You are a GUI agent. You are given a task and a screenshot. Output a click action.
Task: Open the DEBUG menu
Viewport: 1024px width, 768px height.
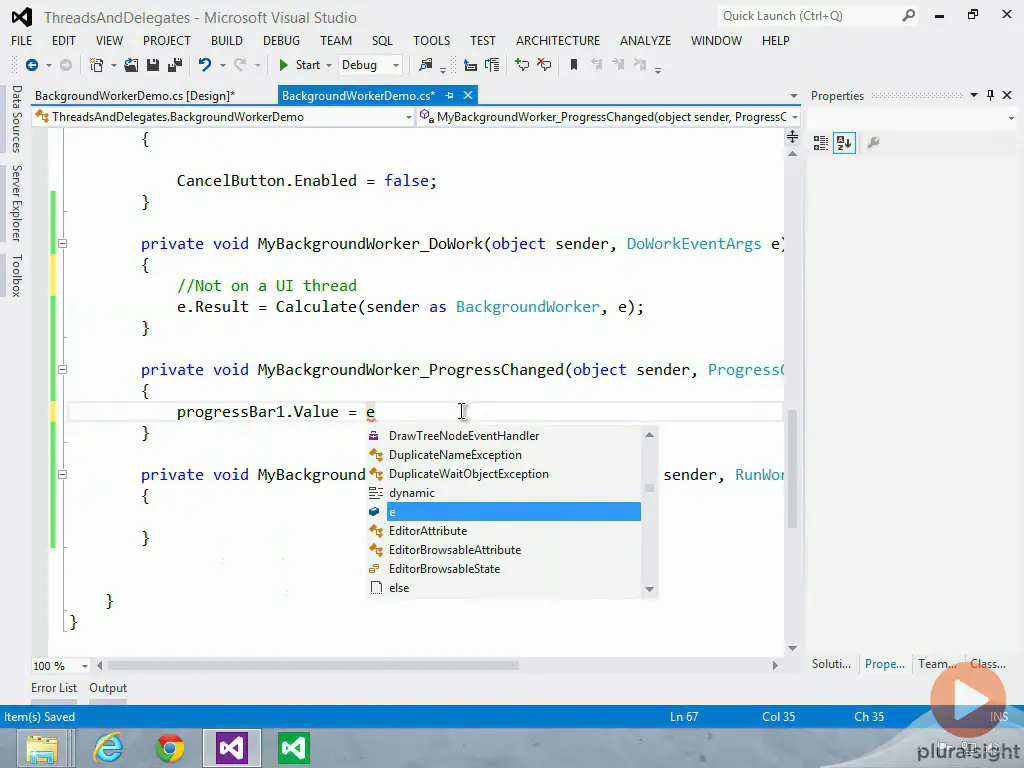click(281, 41)
